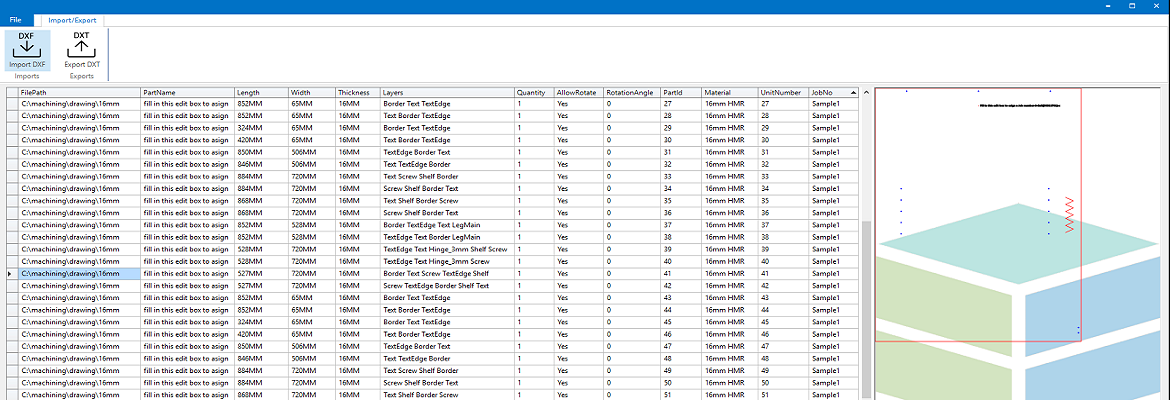This screenshot has width=1170, height=400.
Task: Click the Material column header
Action: [729, 92]
